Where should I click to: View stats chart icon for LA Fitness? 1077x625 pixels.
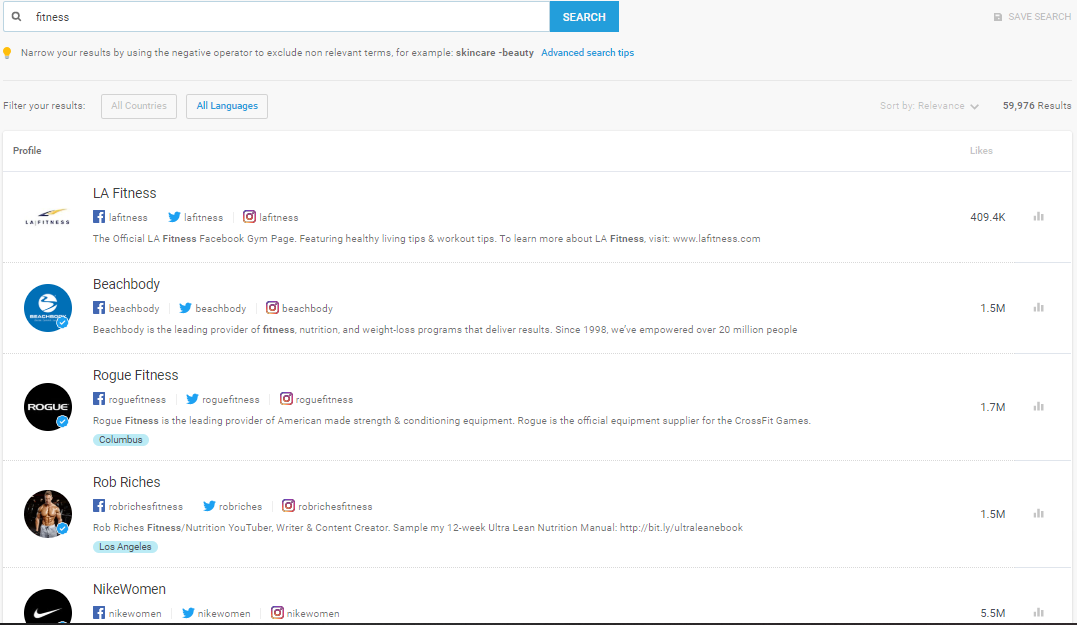click(x=1039, y=216)
